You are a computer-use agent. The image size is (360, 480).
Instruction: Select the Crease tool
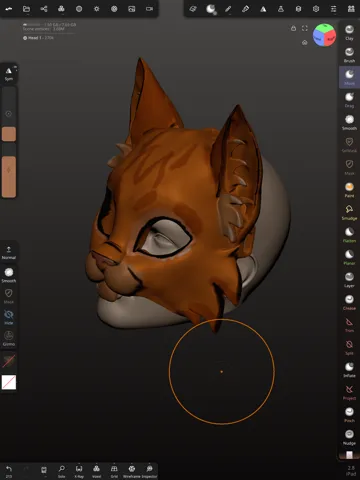[349, 302]
